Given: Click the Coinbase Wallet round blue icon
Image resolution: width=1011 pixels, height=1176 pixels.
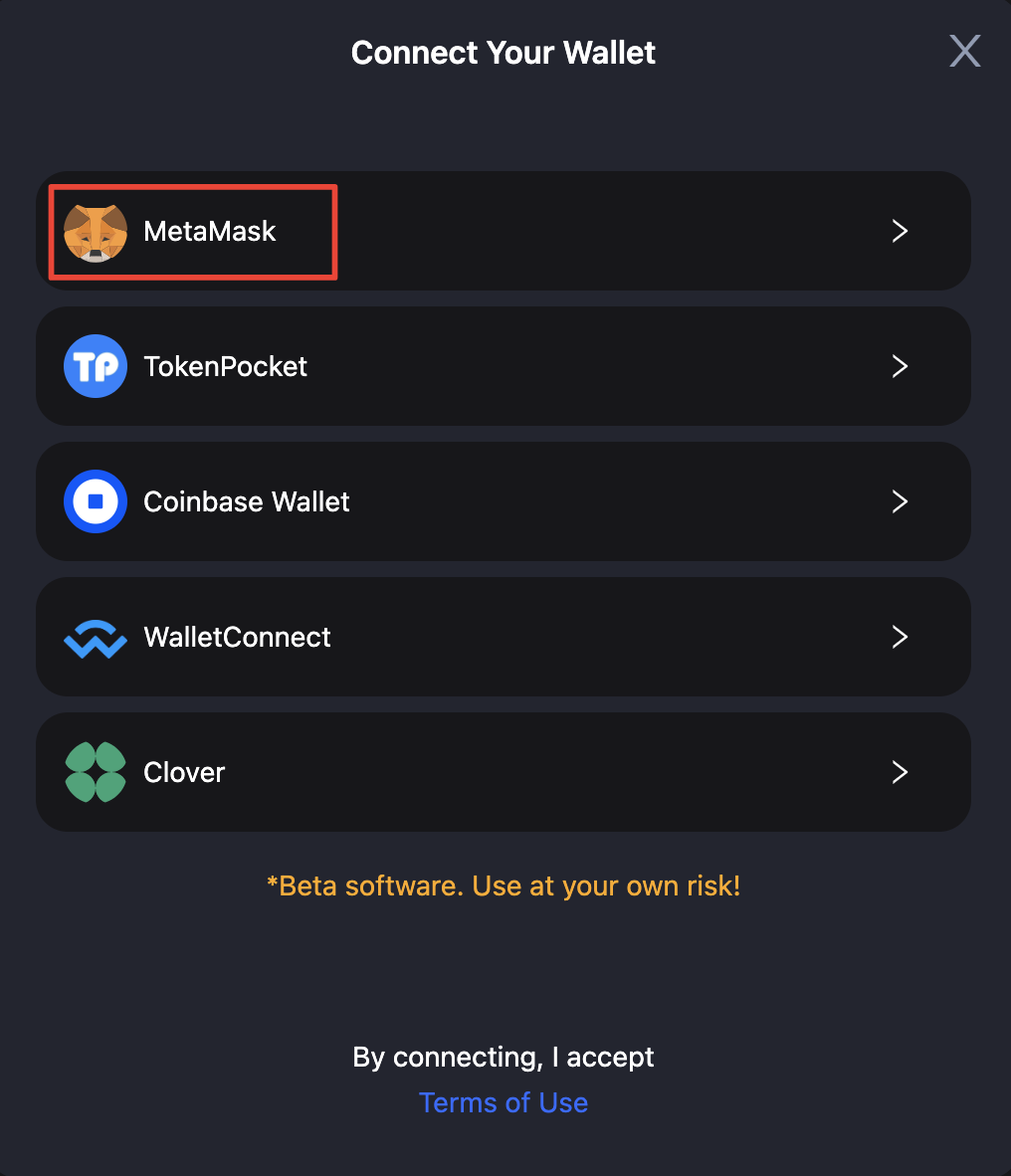Looking at the screenshot, I should (x=96, y=501).
